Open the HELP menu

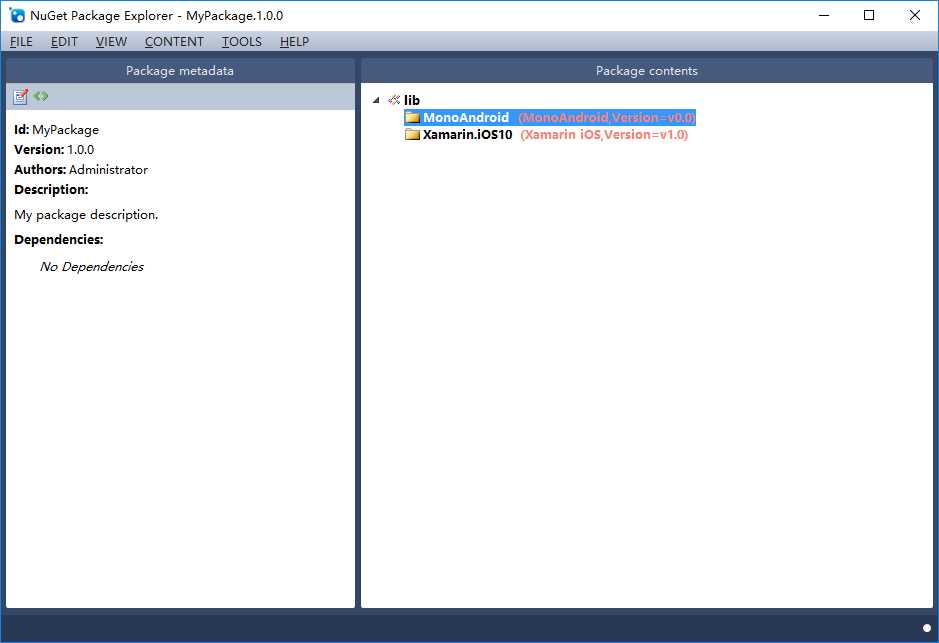(295, 42)
